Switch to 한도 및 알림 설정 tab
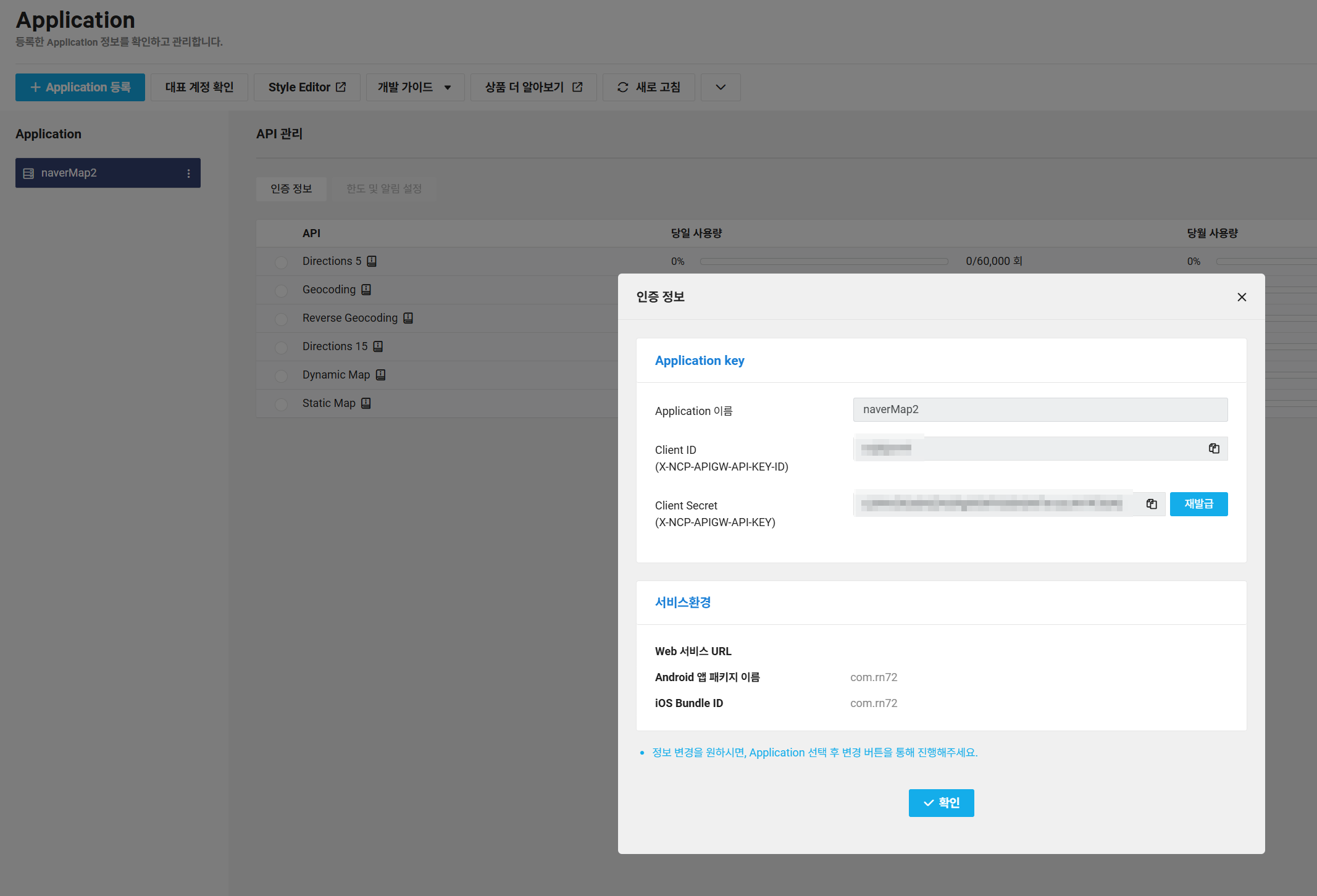Viewport: 1317px width, 896px height. click(383, 189)
